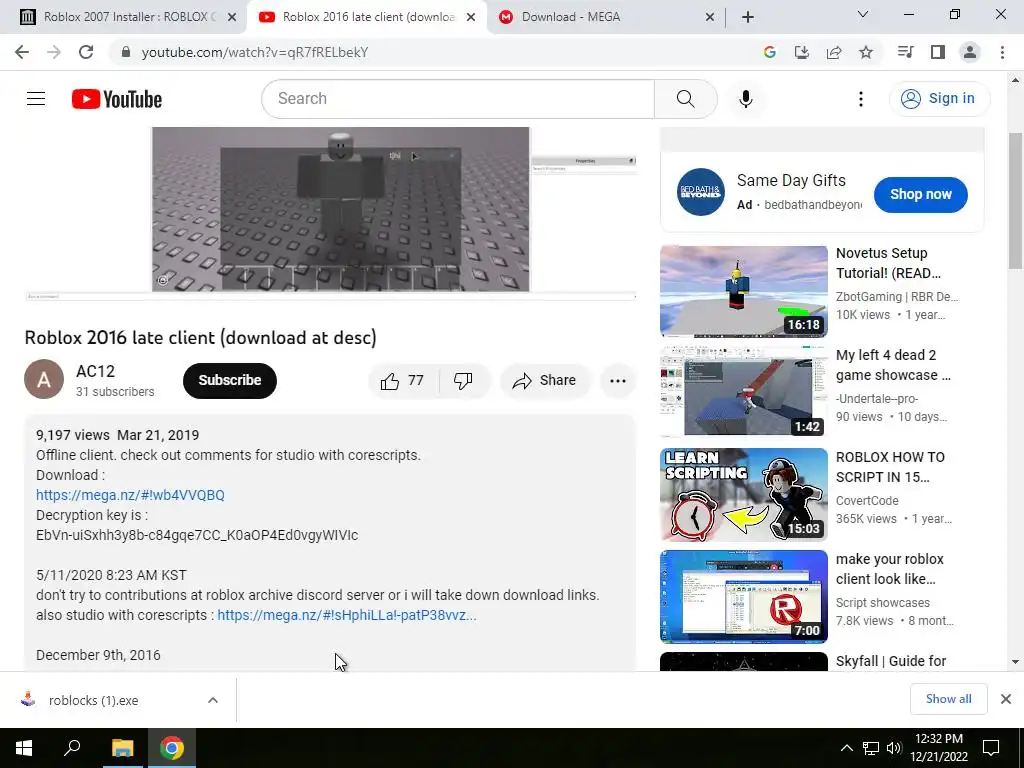Open tab search dropdown chevron
This screenshot has height=768, width=1024.
pos(863,14)
